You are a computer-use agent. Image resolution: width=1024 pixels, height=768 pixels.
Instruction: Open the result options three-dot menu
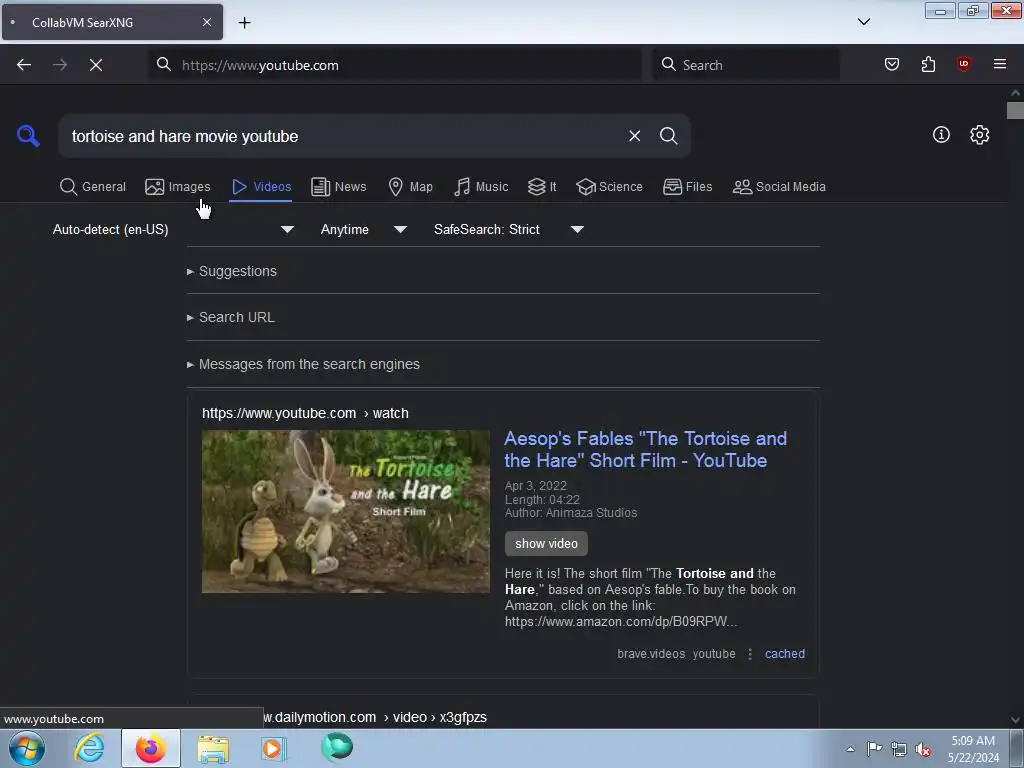click(x=750, y=654)
